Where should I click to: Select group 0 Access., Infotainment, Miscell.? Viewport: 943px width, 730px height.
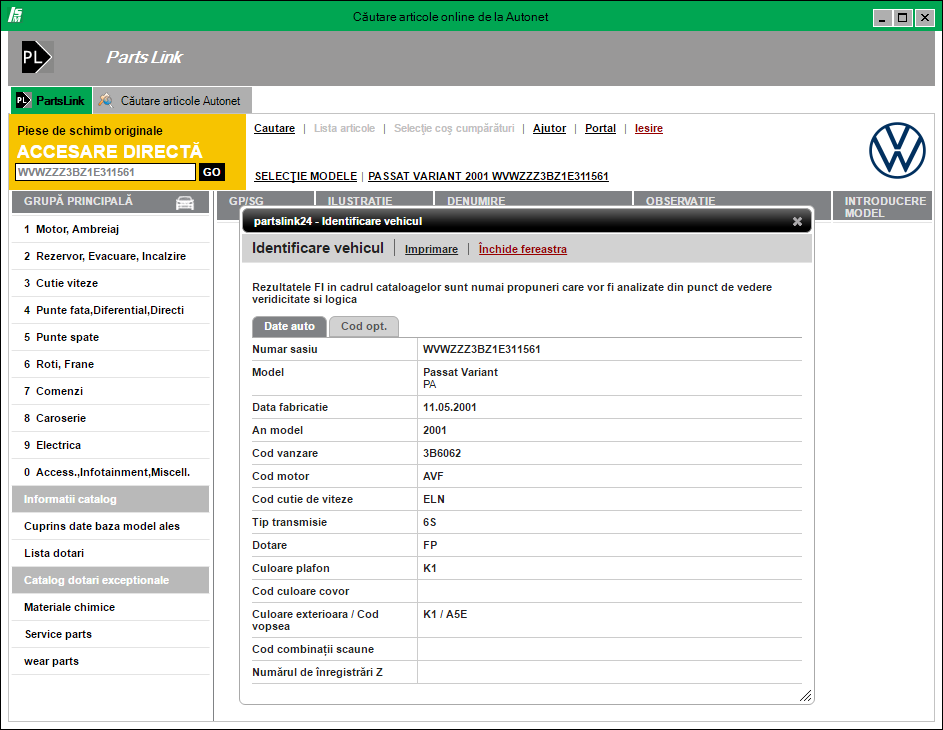(111, 473)
